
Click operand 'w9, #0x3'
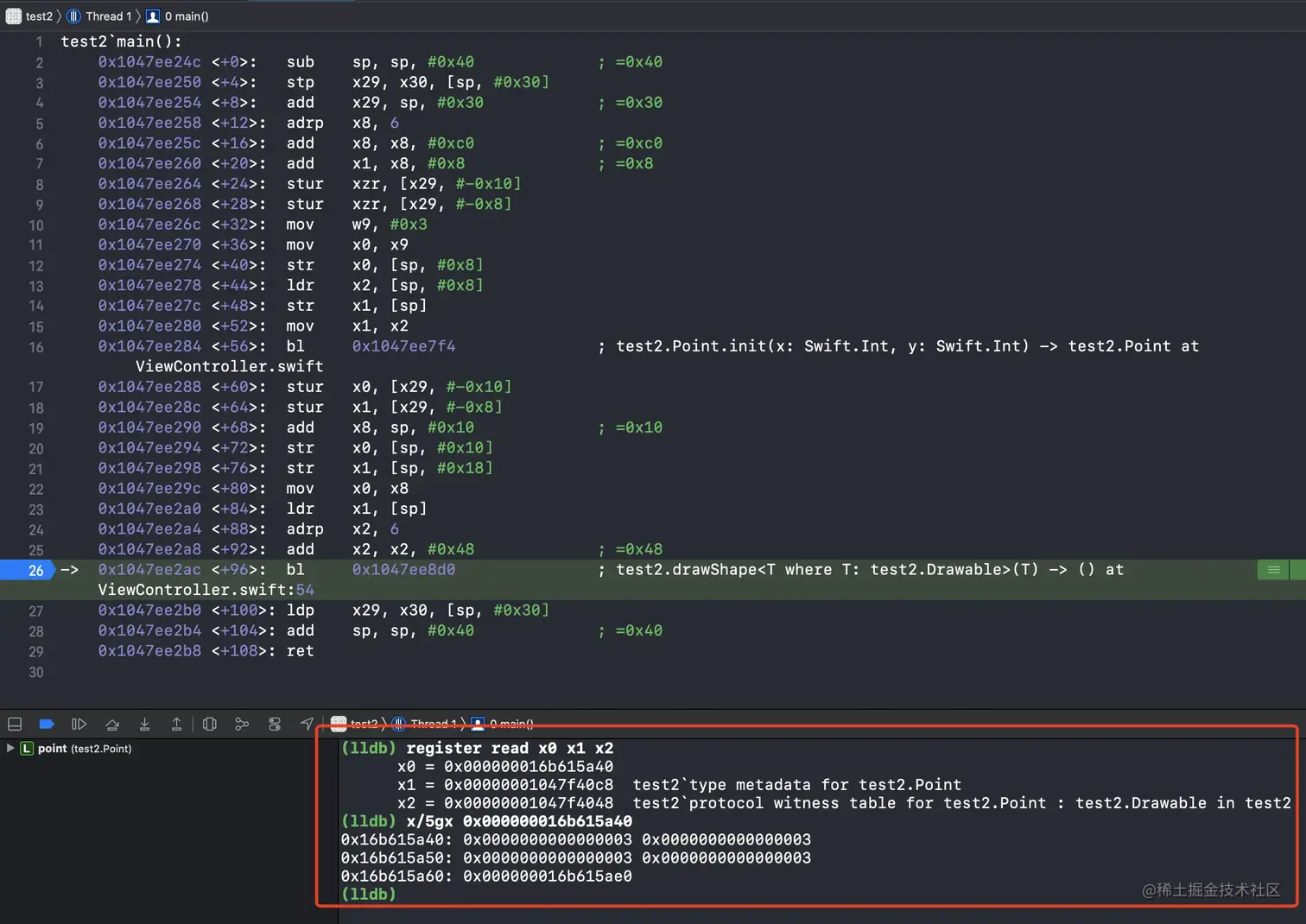[390, 224]
